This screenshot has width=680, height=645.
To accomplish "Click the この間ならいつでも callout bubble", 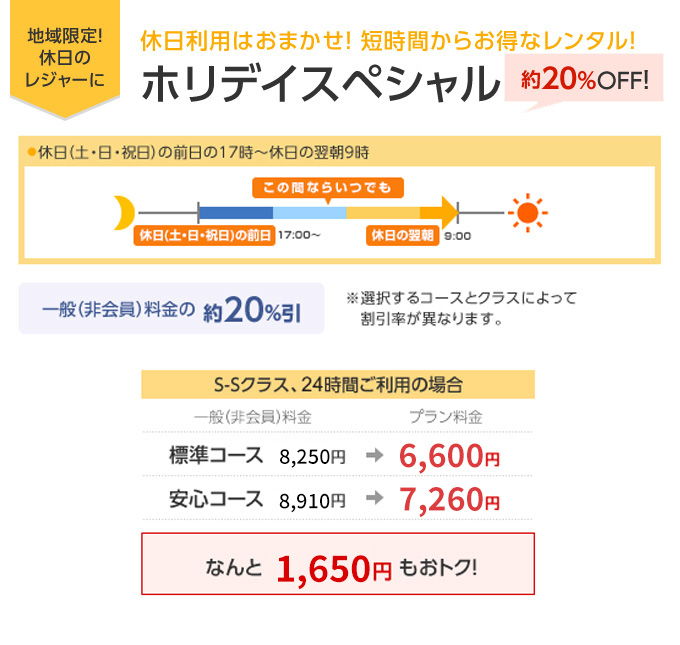I will click(x=328, y=189).
